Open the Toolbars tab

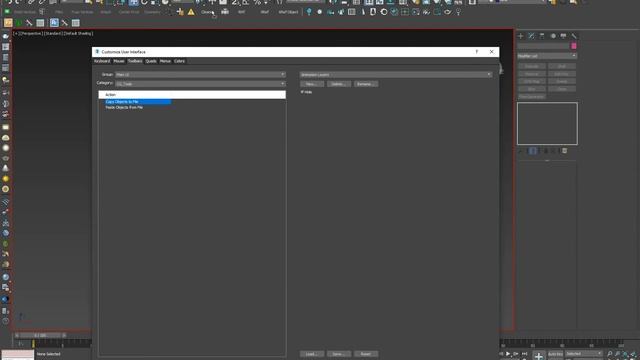click(135, 61)
